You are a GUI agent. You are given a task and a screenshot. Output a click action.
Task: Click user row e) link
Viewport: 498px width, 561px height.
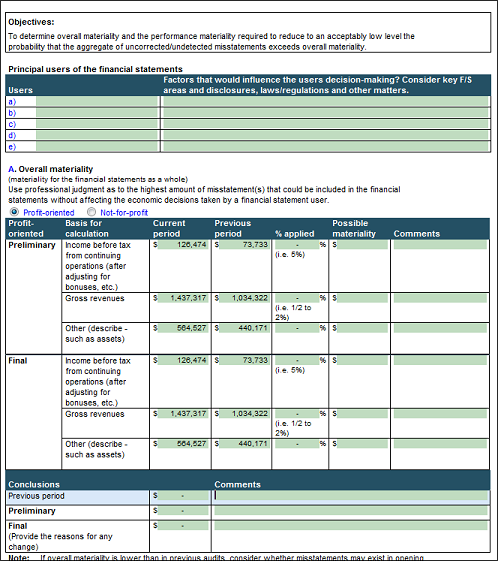(12, 147)
